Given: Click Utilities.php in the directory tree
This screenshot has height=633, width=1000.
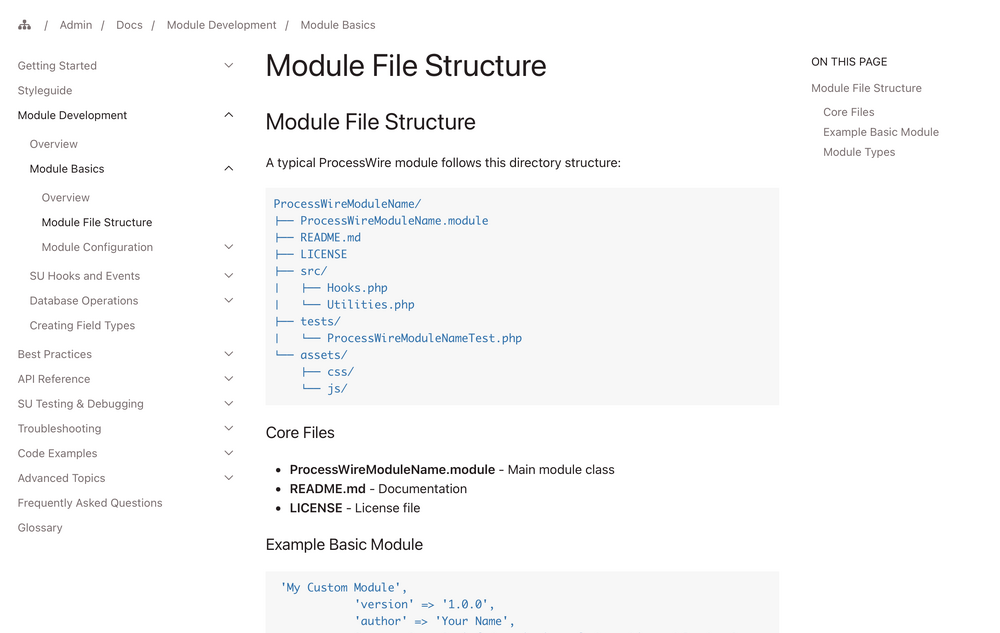Looking at the screenshot, I should (371, 305).
